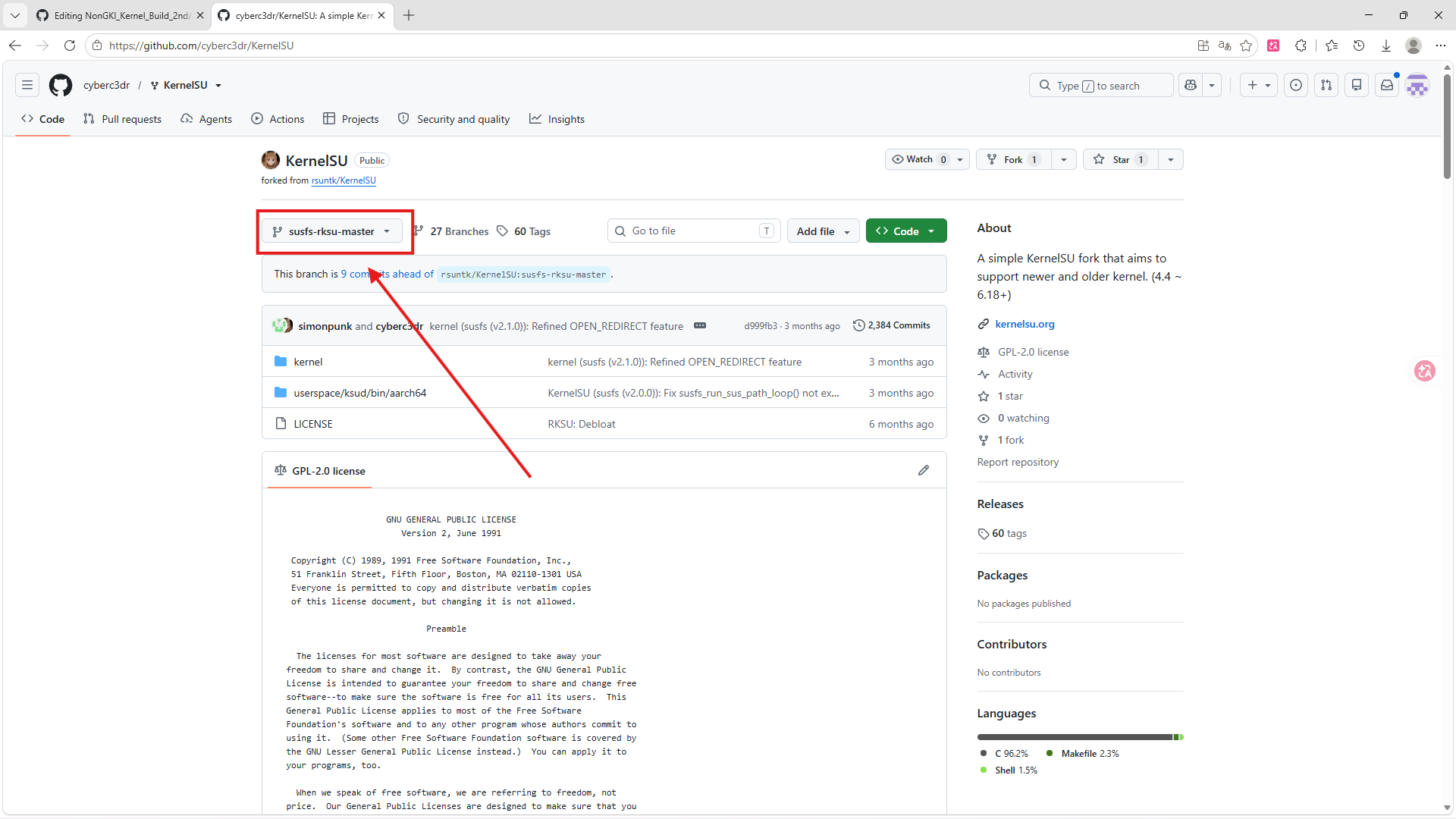The image size is (1456, 819).
Task: Open browser history icon
Action: pyautogui.click(x=1359, y=45)
